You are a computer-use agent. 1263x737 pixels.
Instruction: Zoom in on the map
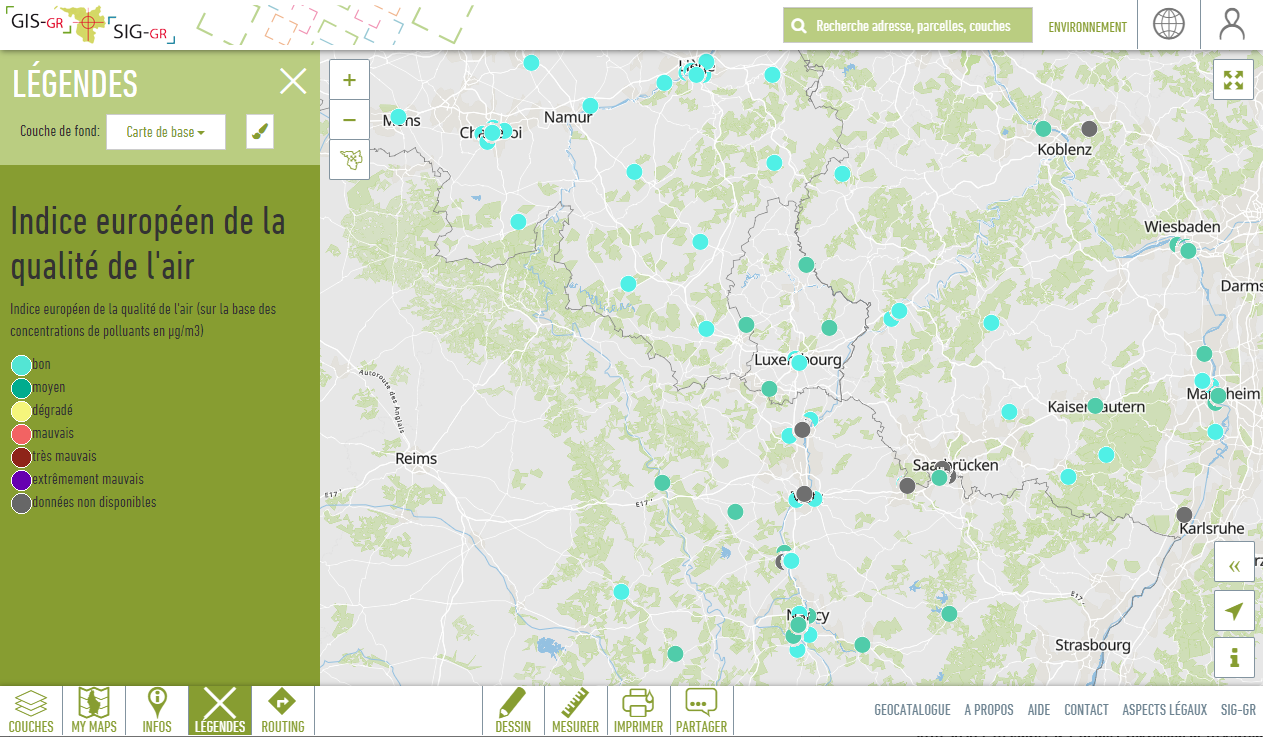click(349, 80)
